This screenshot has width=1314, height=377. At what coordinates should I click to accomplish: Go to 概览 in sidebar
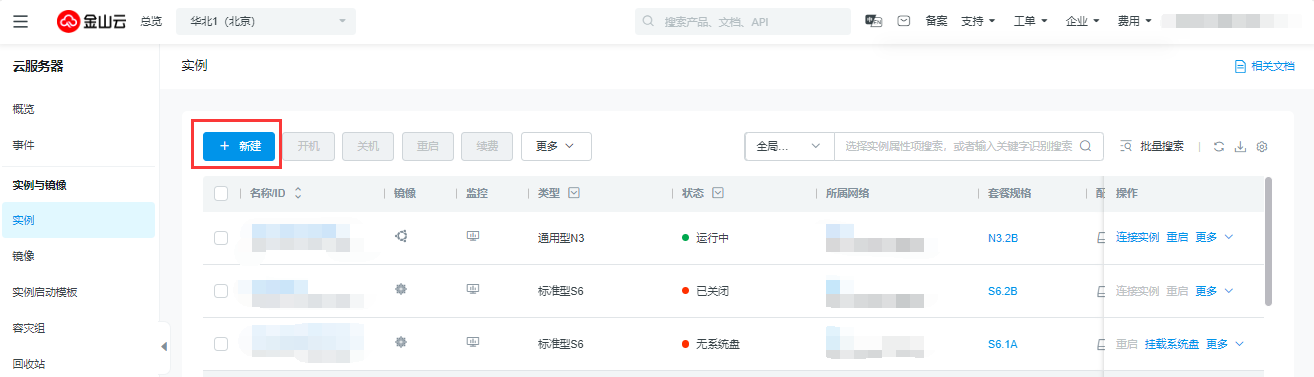point(24,108)
